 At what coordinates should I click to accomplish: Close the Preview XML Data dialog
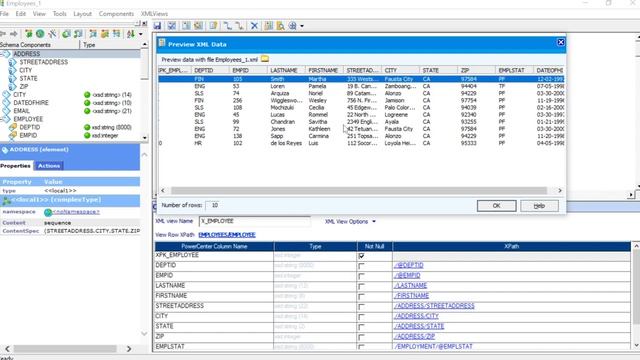click(x=561, y=42)
